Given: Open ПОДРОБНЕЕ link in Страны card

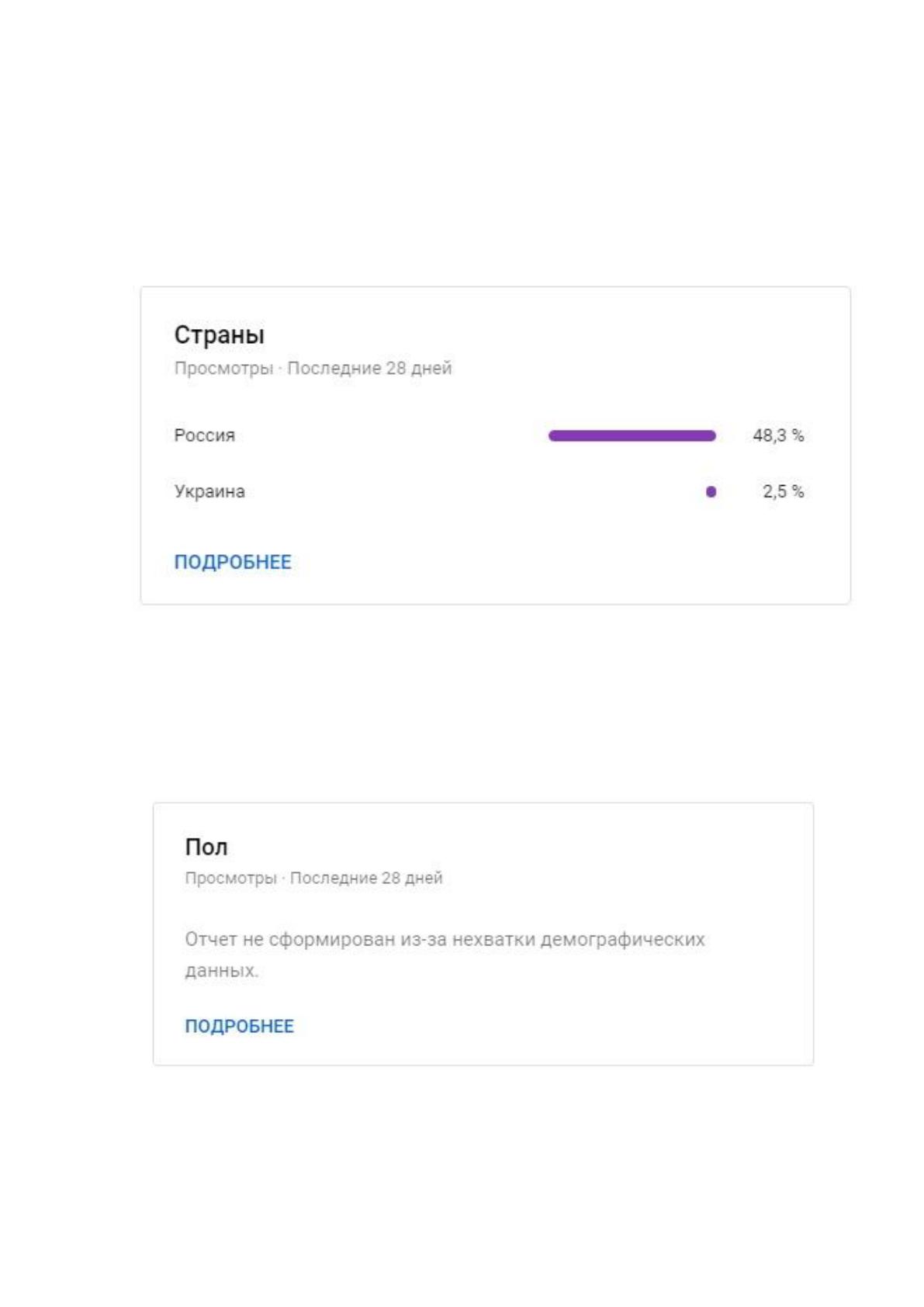Looking at the screenshot, I should point(233,562).
